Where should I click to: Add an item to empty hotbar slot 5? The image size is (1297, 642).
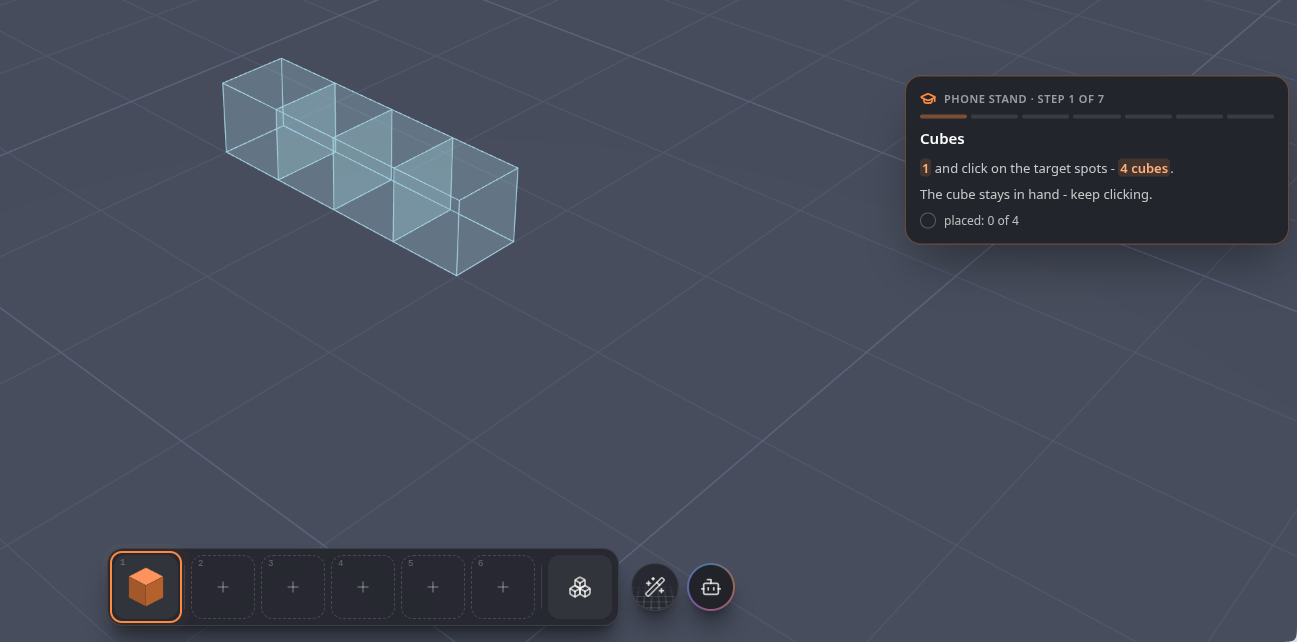433,587
